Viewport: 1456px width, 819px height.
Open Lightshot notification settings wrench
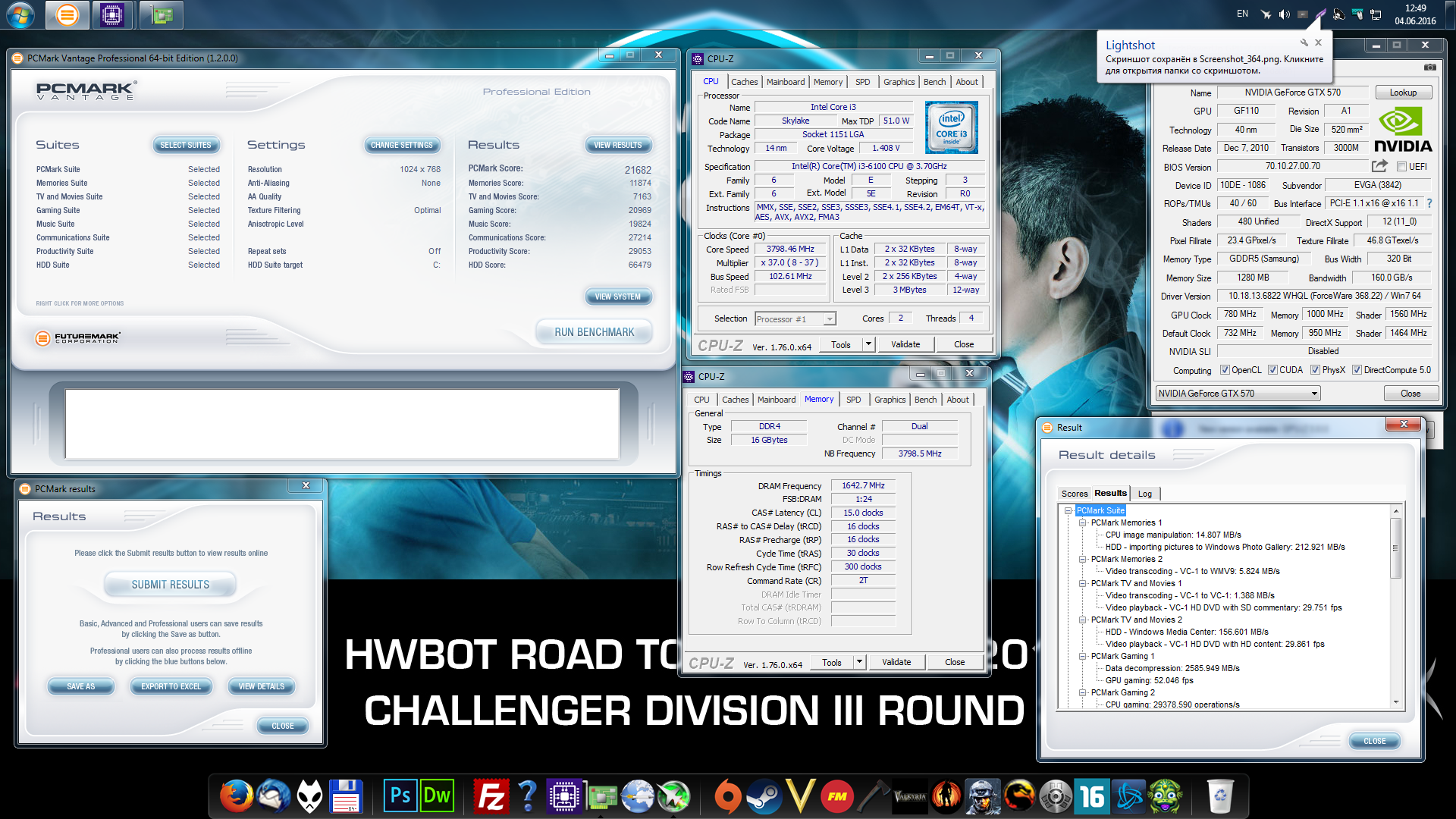1304,42
